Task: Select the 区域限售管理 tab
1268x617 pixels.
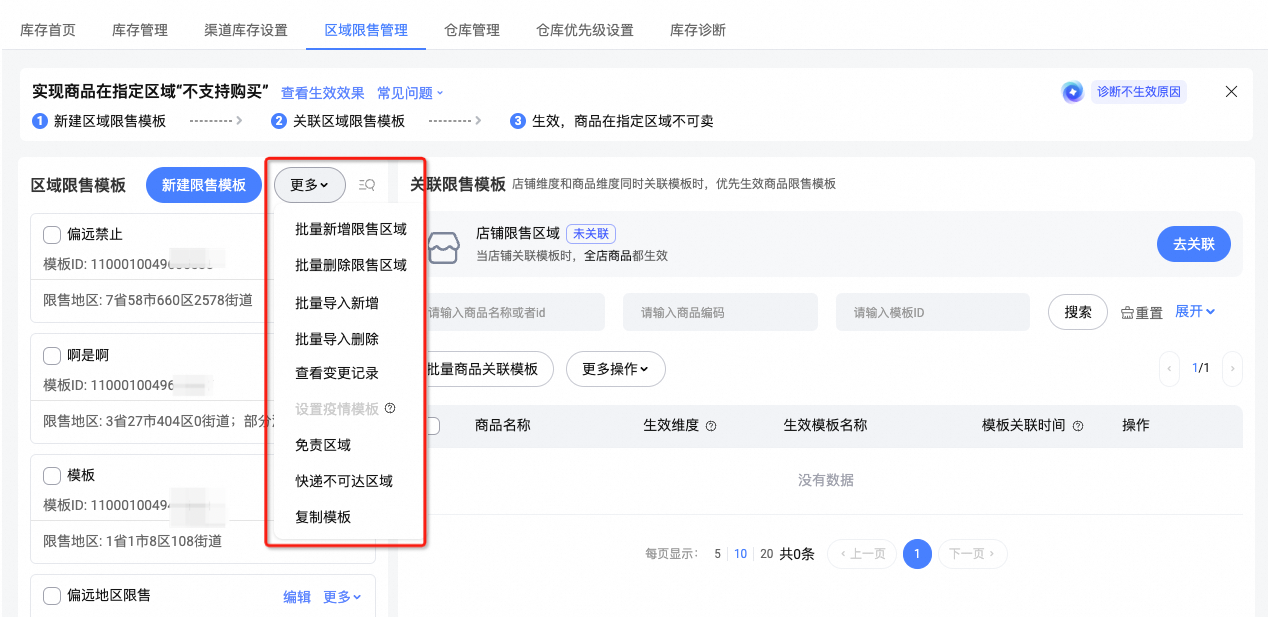Action: pyautogui.click(x=366, y=30)
